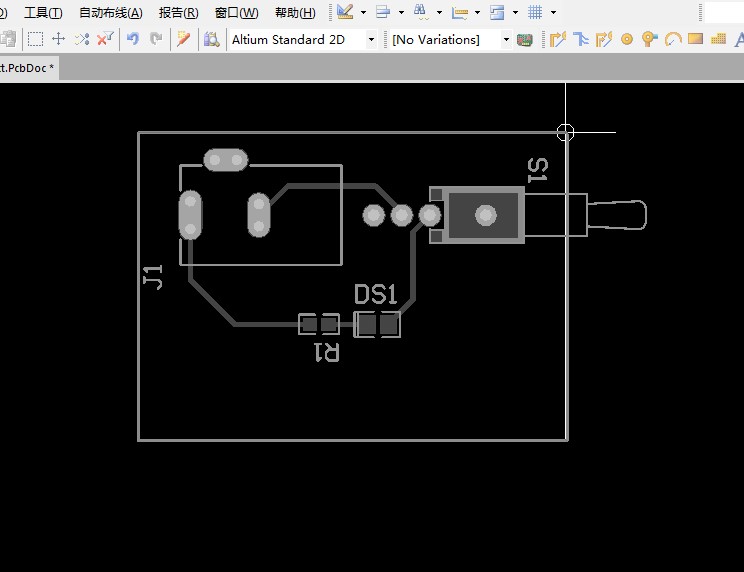Select the place pad tool
Viewport: 744px width, 572px height.
pos(627,39)
